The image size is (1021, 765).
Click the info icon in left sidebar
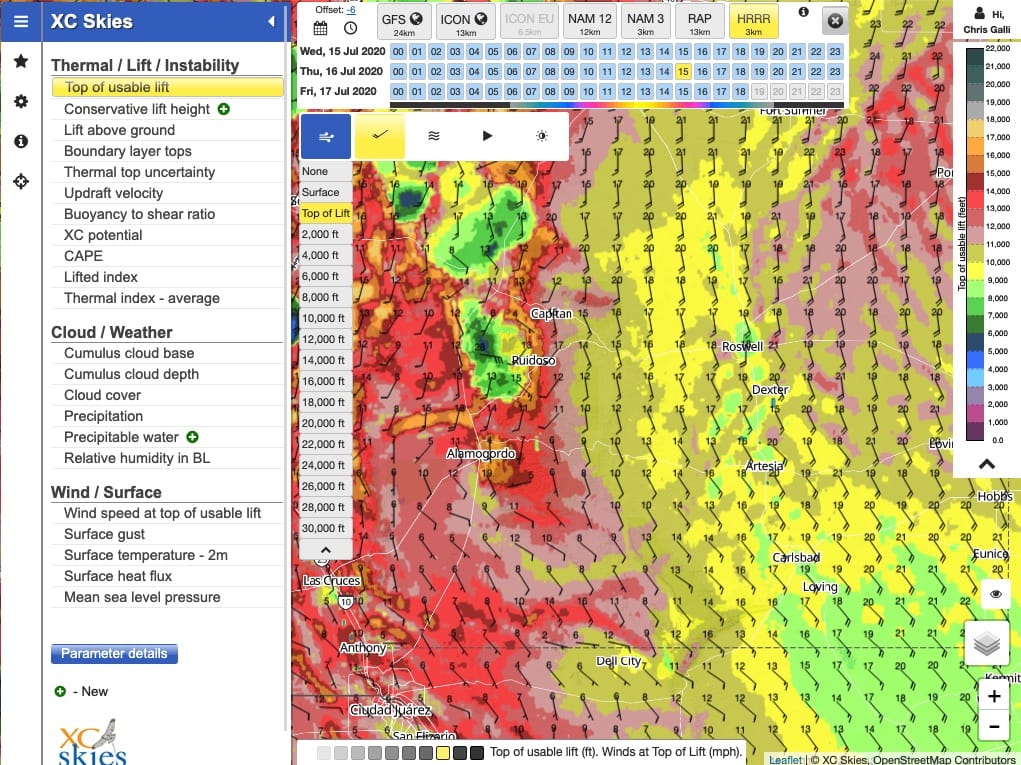coord(21,141)
